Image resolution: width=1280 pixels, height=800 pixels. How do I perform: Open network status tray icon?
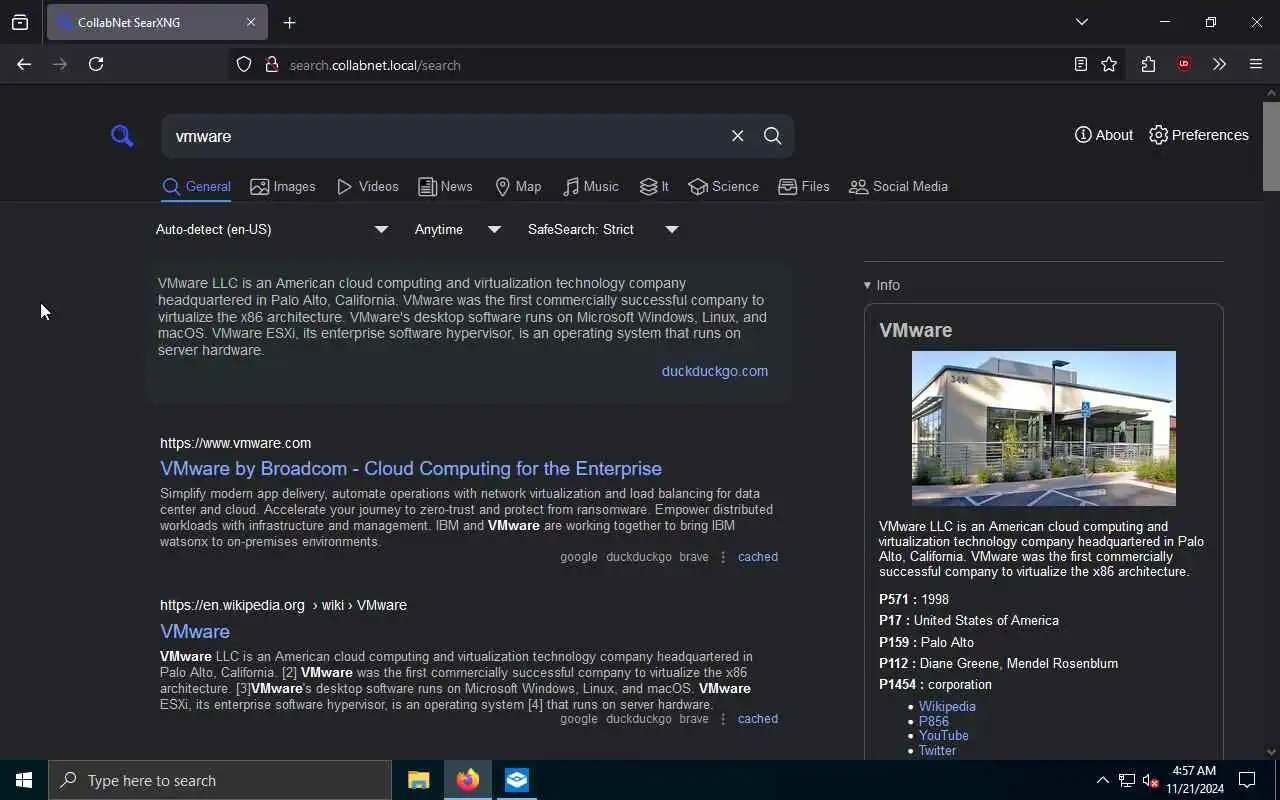(1127, 780)
